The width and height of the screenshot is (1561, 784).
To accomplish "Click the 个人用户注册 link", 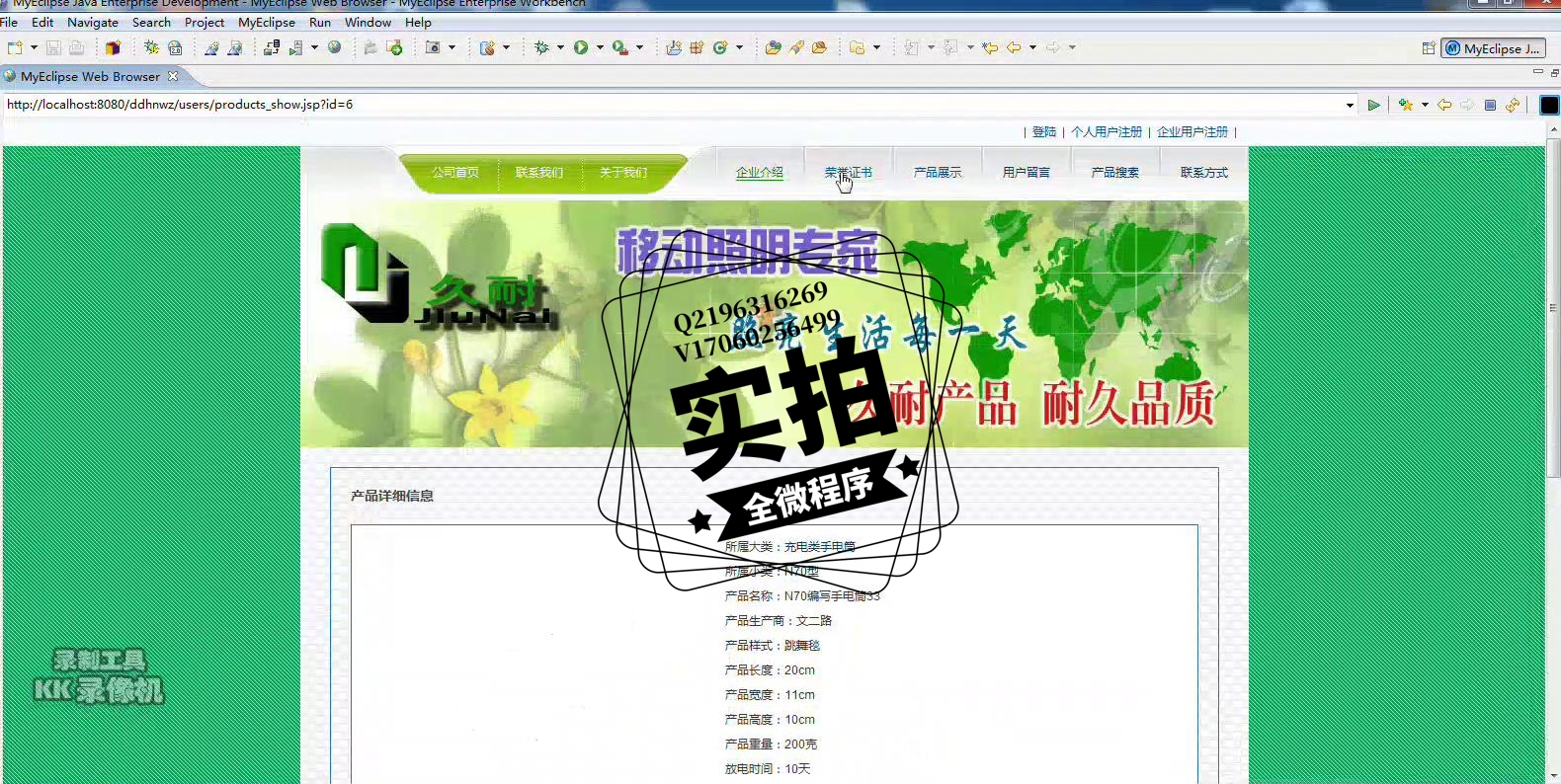I will tap(1107, 131).
